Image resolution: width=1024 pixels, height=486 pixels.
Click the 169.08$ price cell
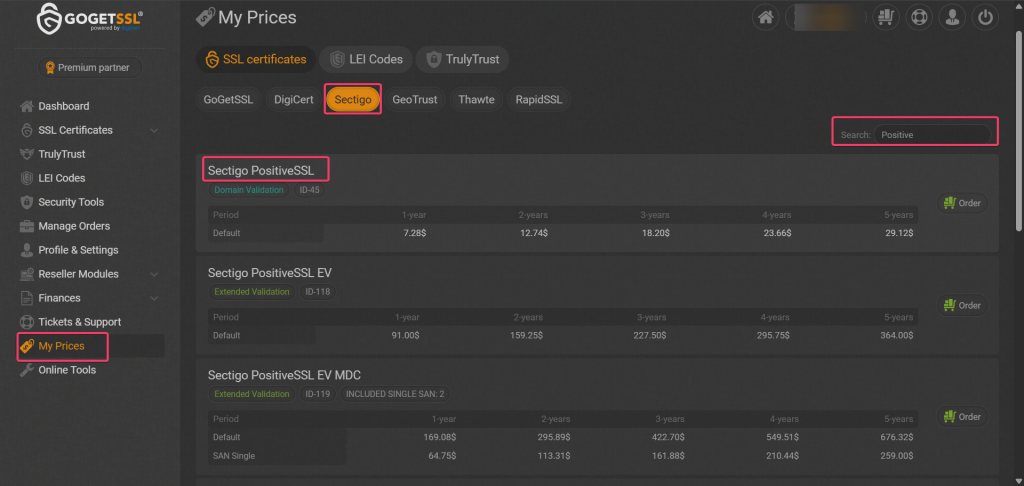click(x=440, y=437)
